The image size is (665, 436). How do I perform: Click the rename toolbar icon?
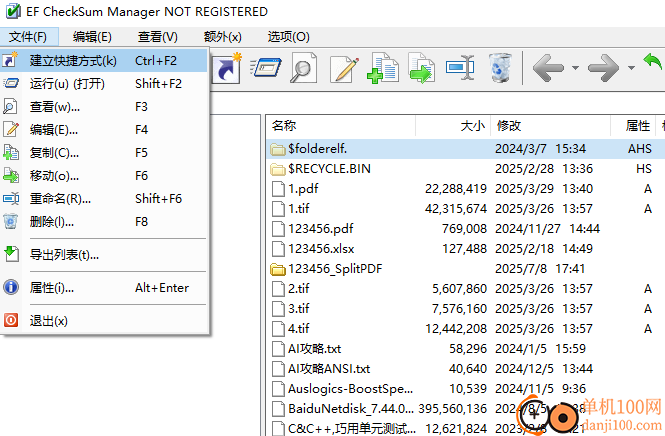pyautogui.click(x=460, y=68)
